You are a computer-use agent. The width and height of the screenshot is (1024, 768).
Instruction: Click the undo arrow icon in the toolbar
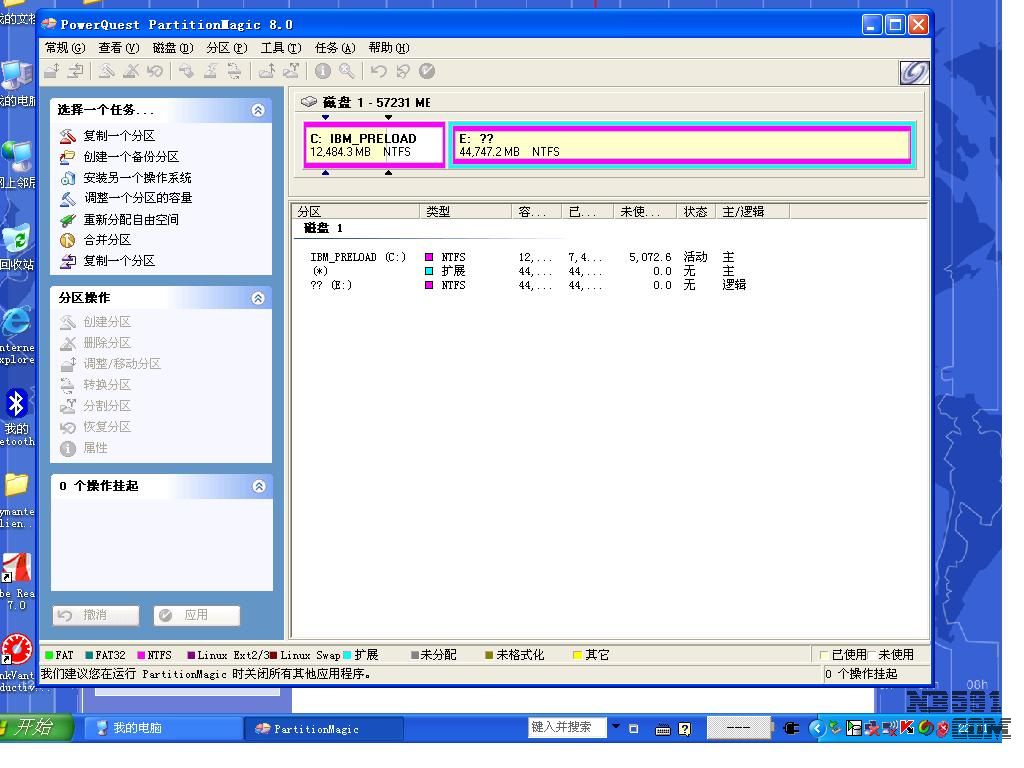click(x=378, y=71)
